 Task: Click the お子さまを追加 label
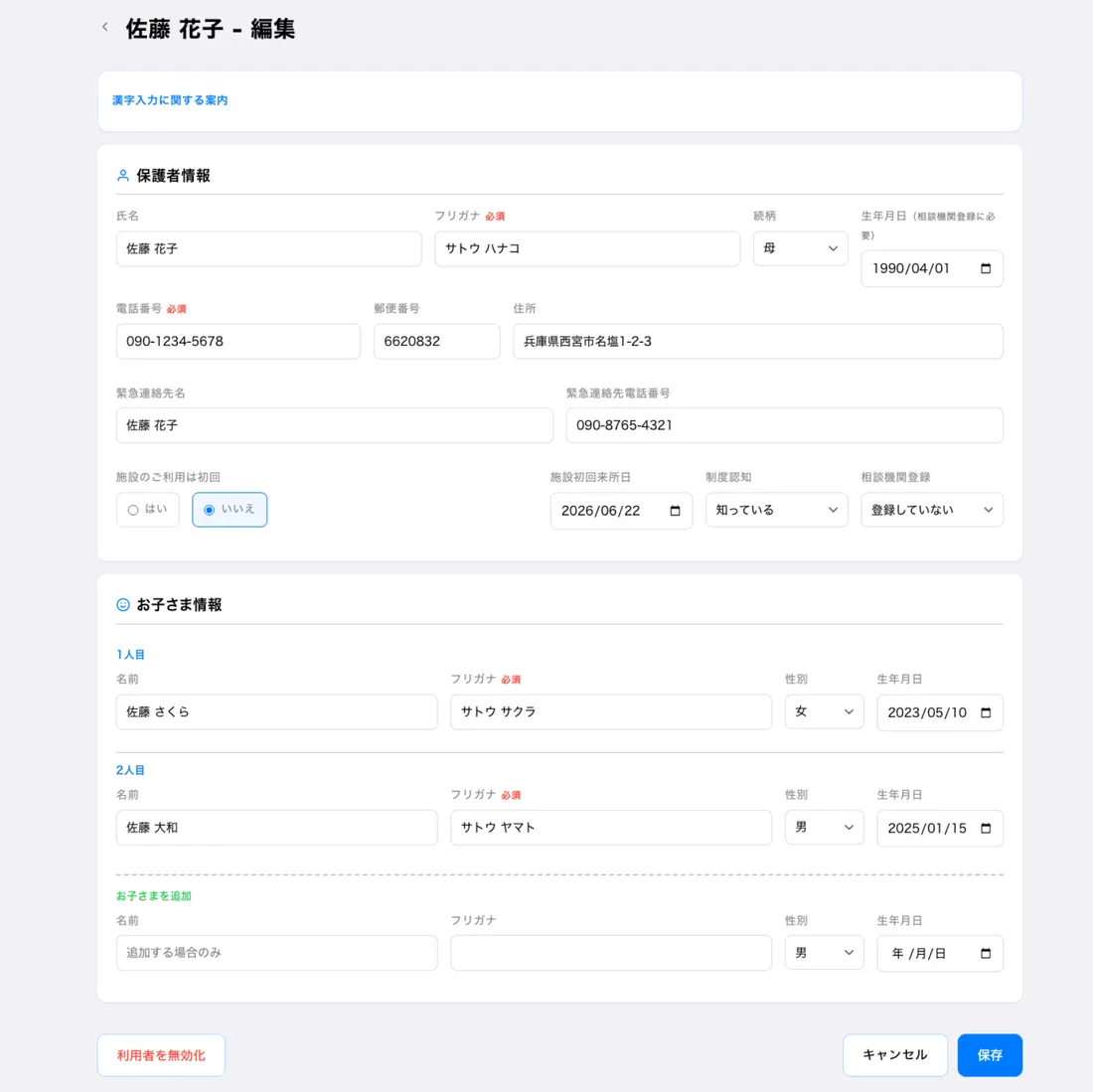click(x=153, y=896)
